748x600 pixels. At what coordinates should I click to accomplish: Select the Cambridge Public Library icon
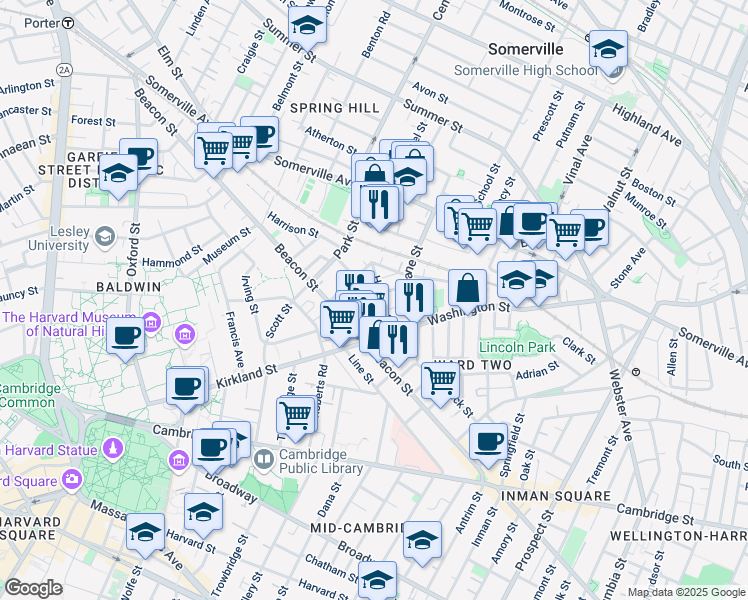pyautogui.click(x=263, y=460)
